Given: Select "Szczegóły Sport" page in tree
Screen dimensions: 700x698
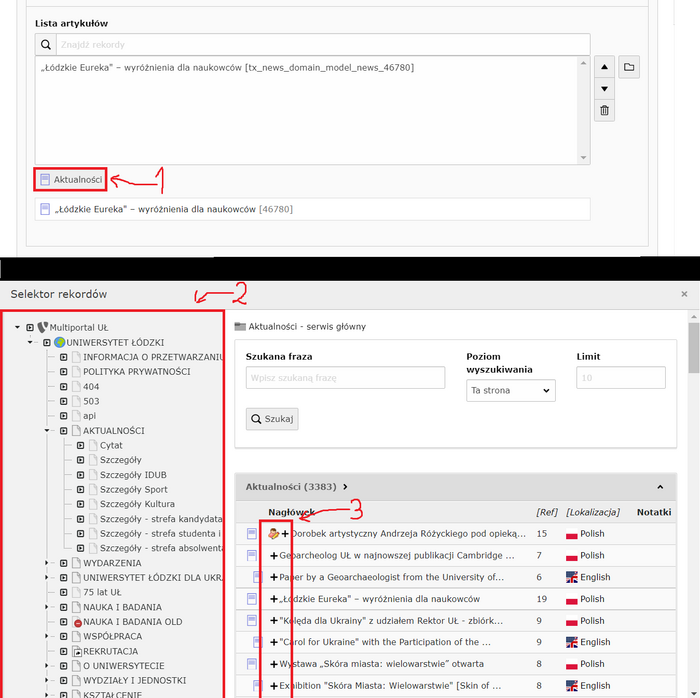Looking at the screenshot, I should [x=133, y=489].
